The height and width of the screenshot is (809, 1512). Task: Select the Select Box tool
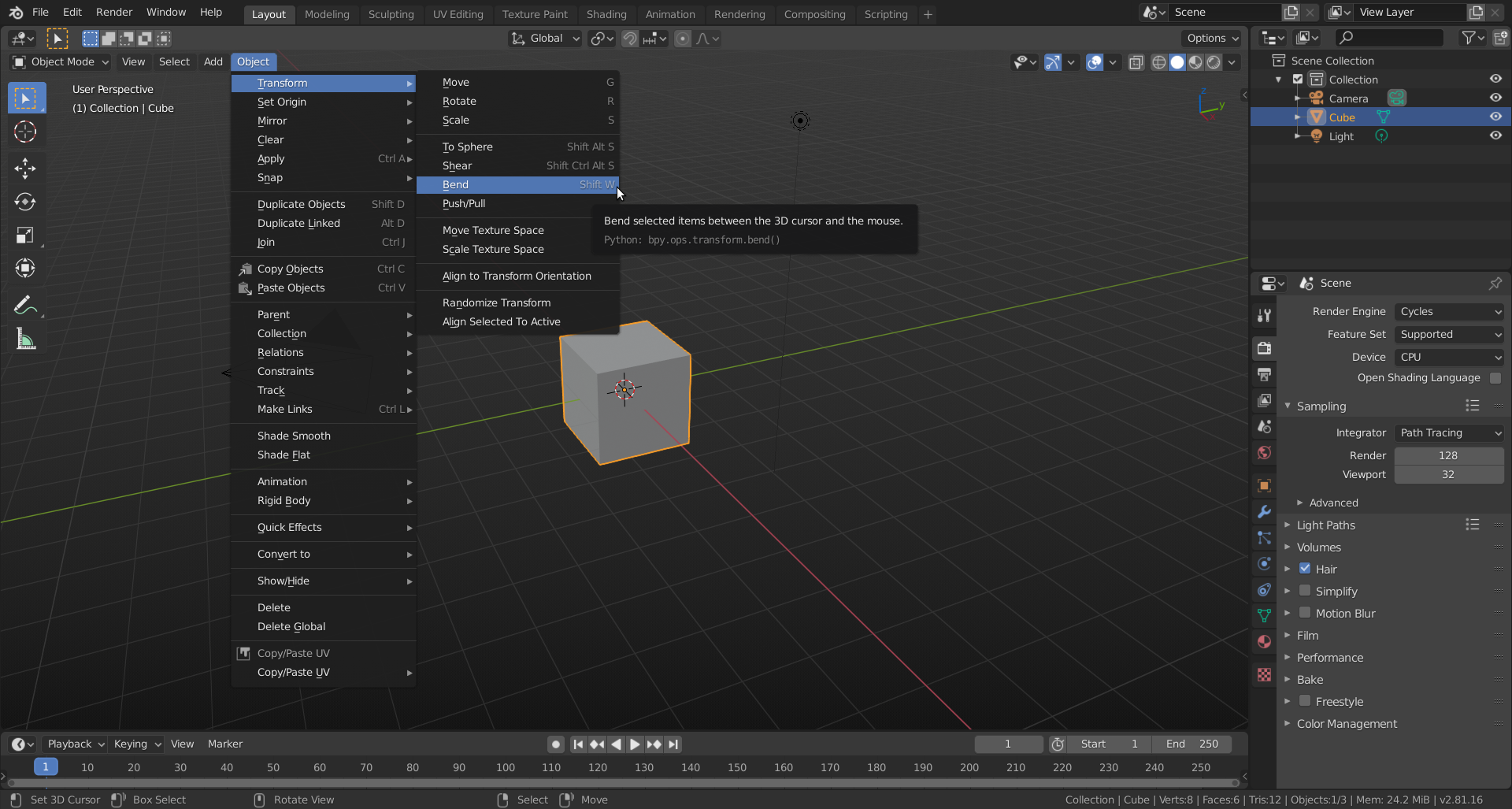[26, 98]
